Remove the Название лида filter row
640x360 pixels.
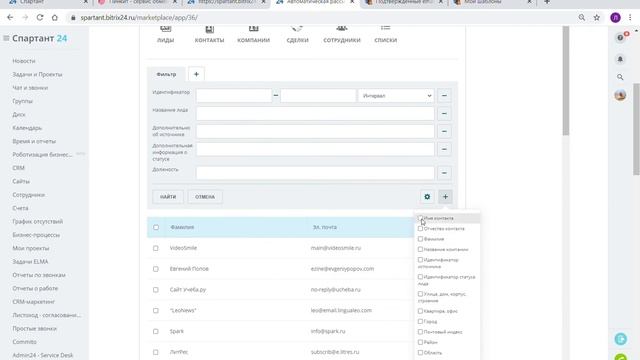444,113
